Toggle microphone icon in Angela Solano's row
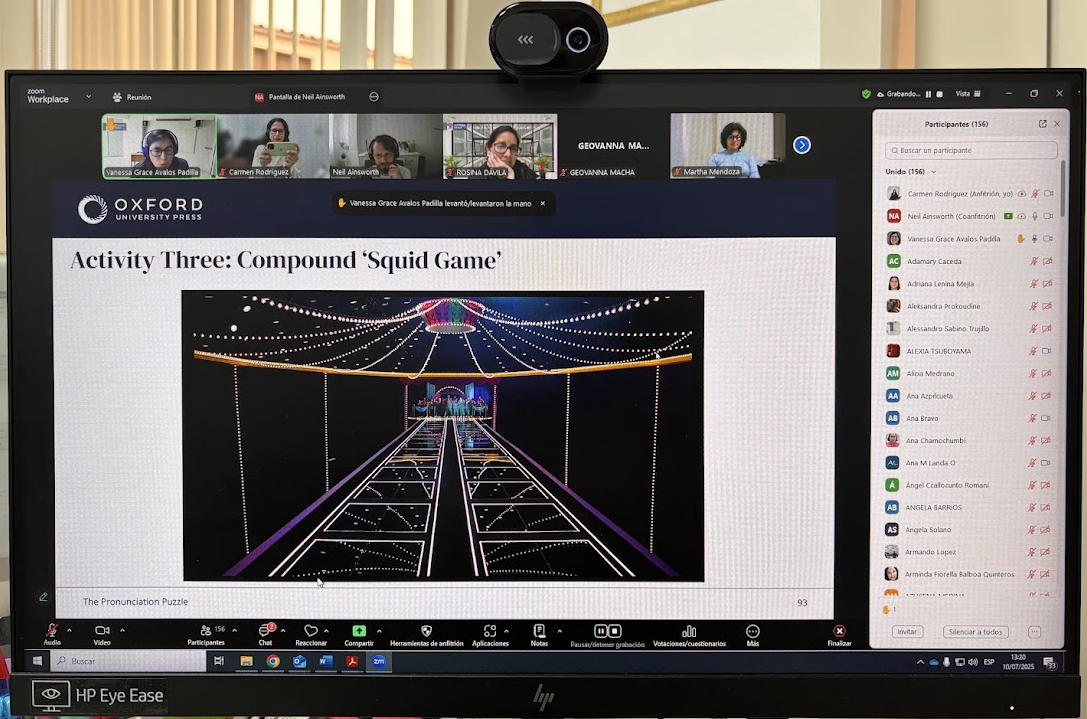Viewport: 1087px width, 719px height. click(x=1032, y=530)
